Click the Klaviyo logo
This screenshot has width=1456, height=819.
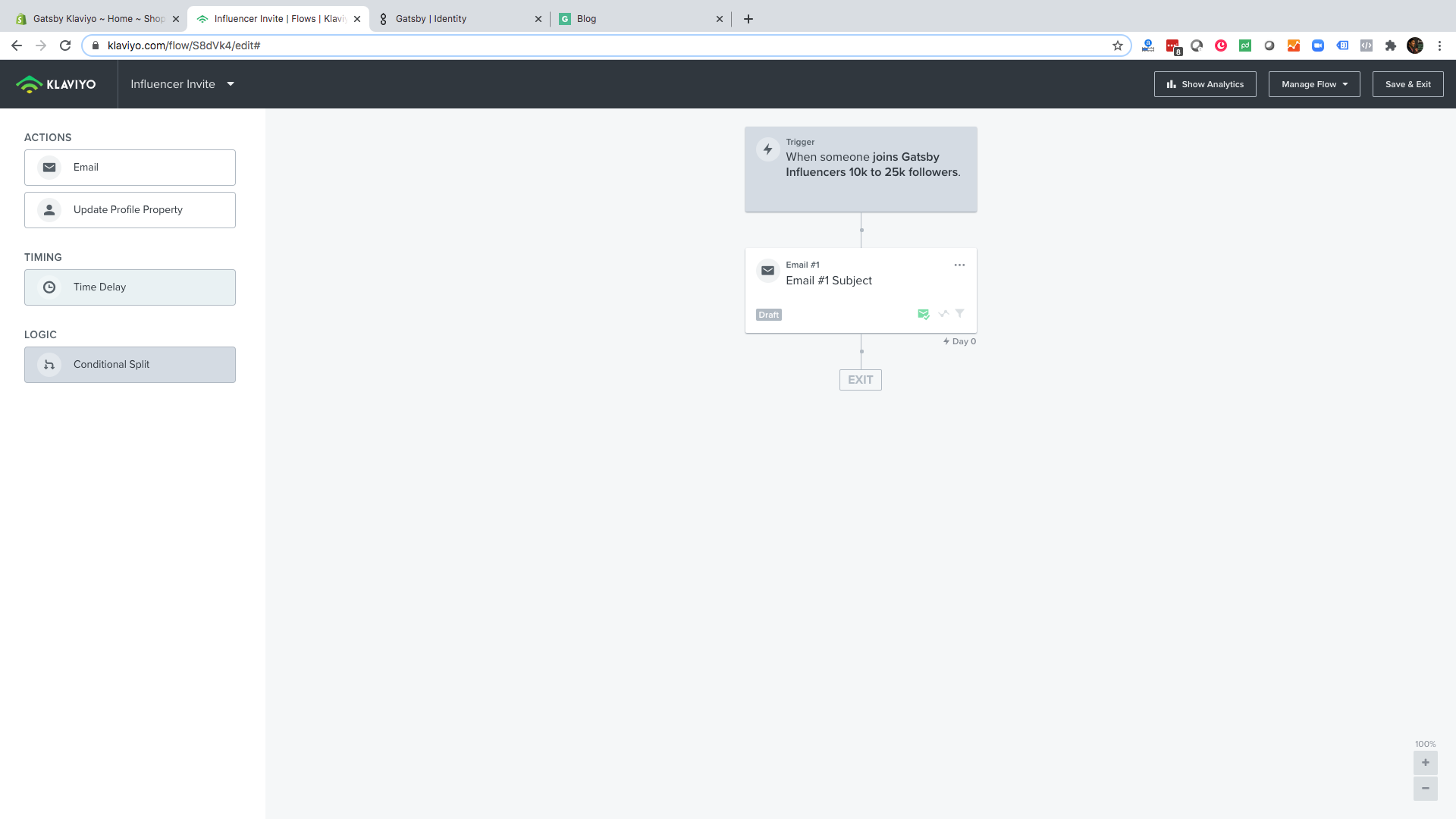tap(56, 84)
